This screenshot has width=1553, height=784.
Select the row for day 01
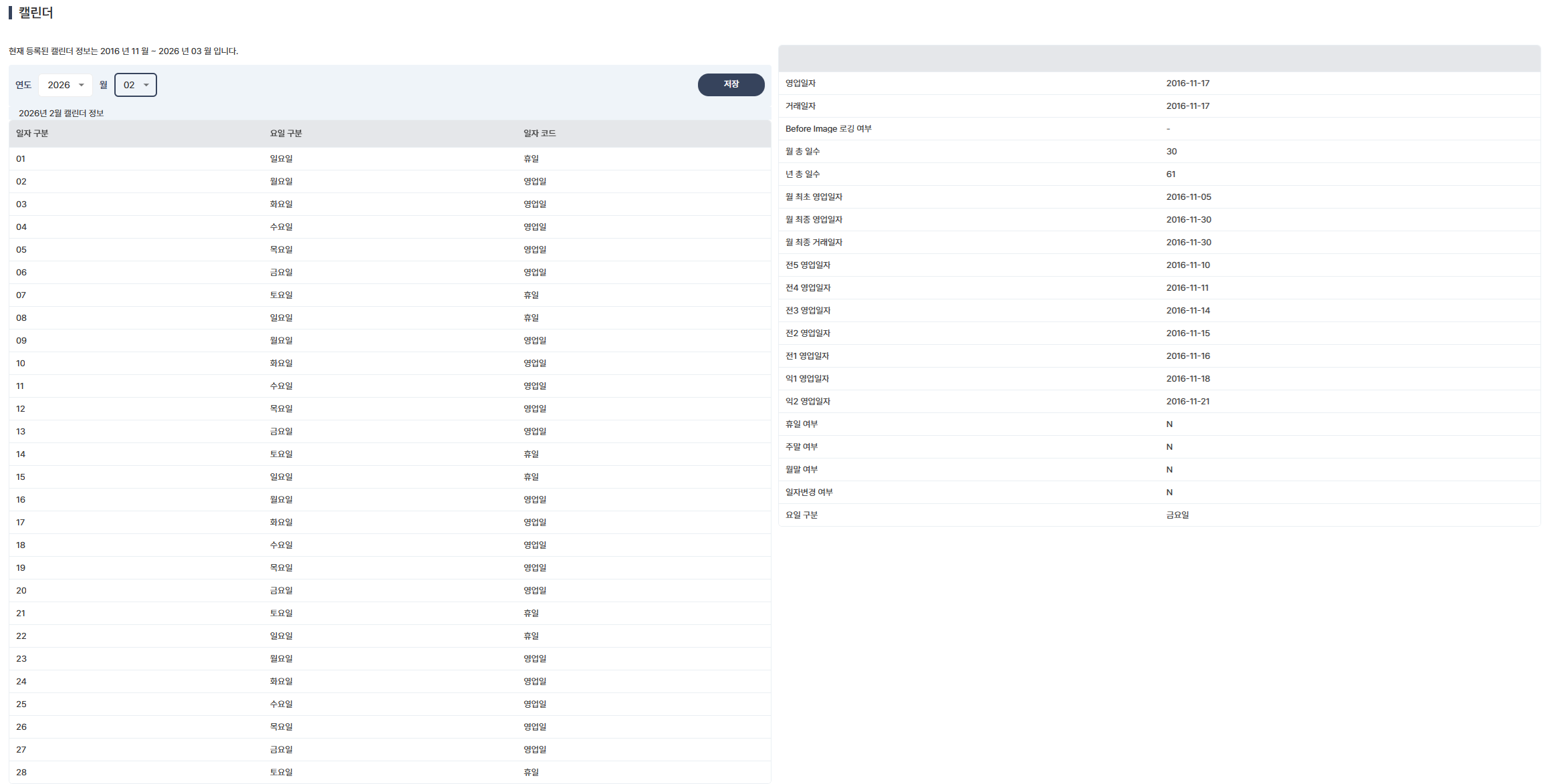tap(21, 159)
